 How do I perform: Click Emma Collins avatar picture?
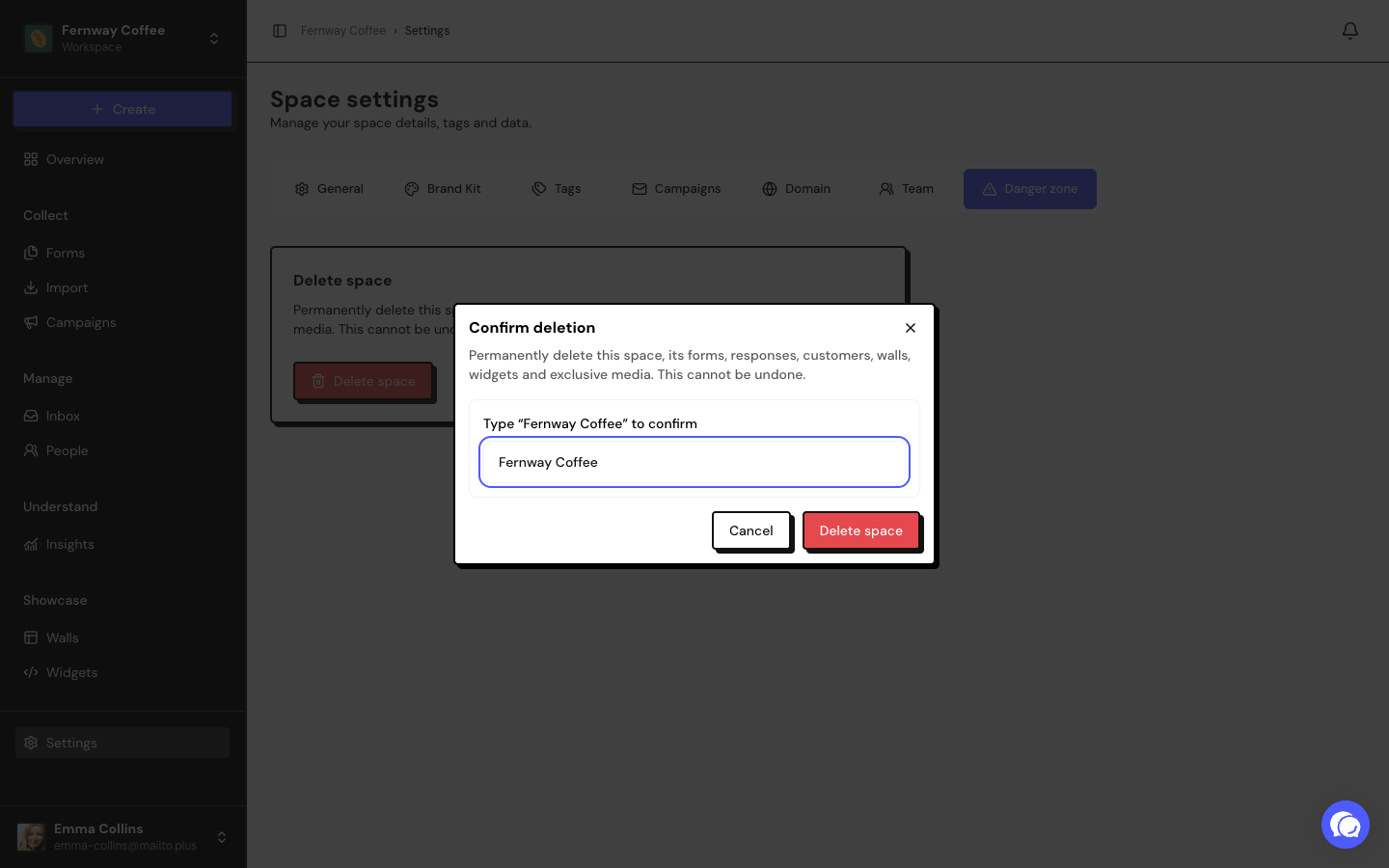coord(32,836)
